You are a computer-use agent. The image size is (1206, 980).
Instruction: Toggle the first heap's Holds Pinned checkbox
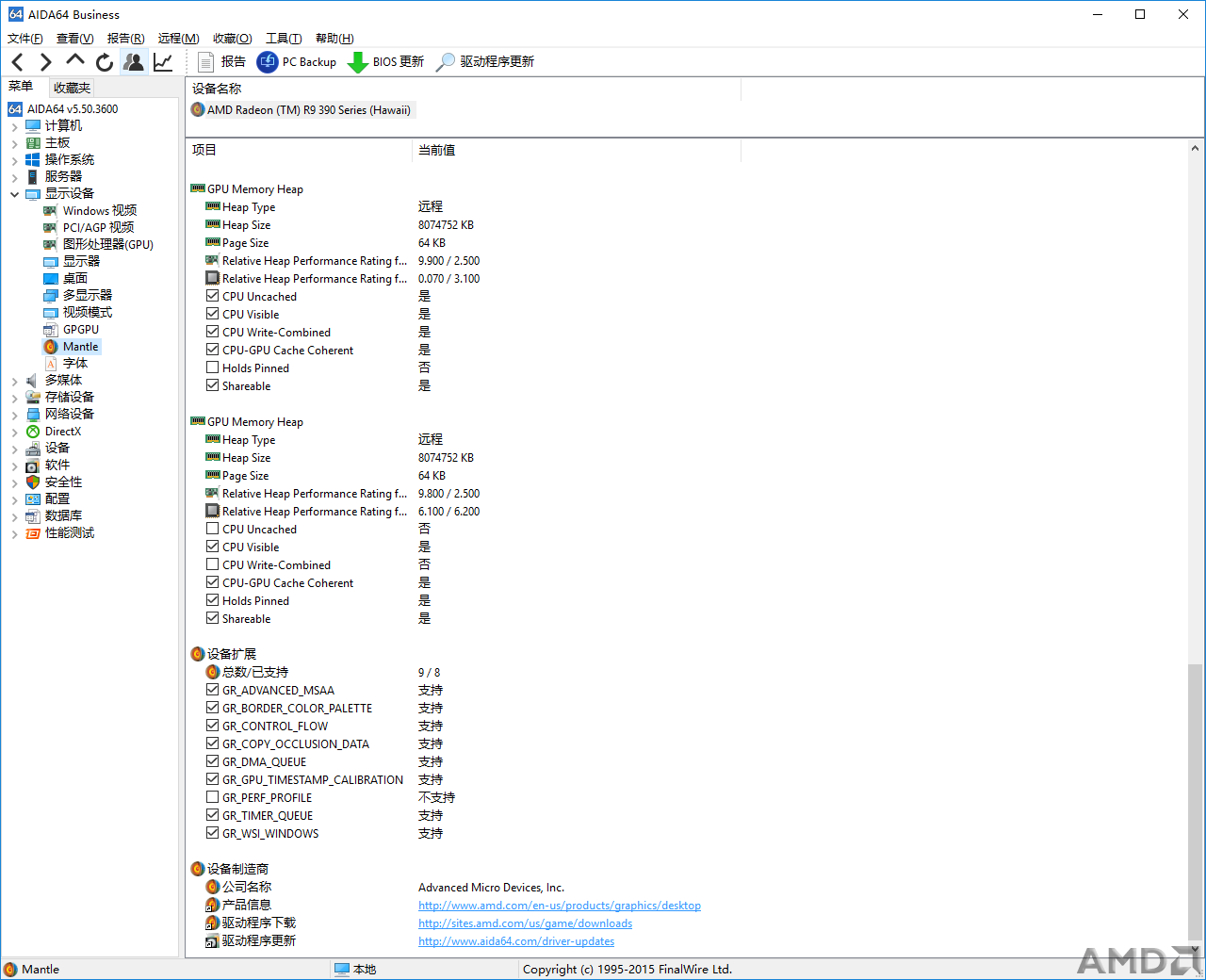click(x=213, y=367)
